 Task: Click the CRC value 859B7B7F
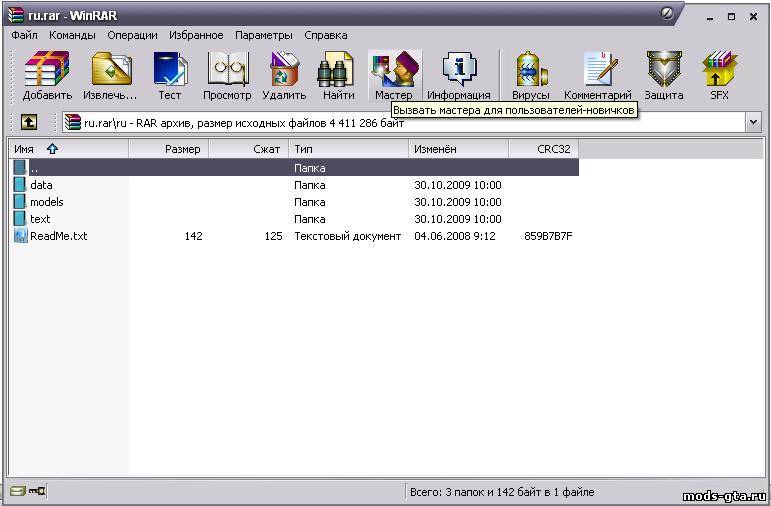548,236
